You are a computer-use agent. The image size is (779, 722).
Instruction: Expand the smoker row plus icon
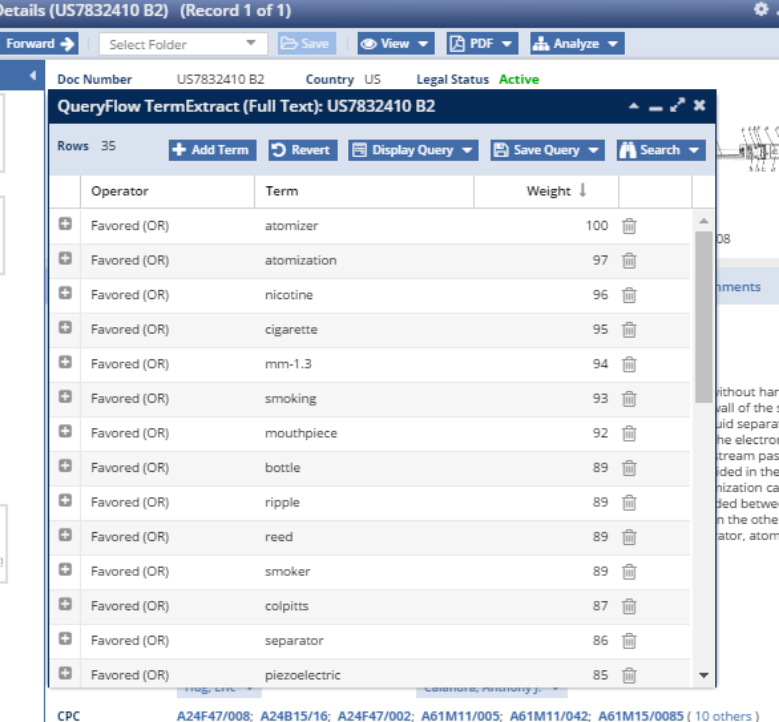click(x=65, y=569)
